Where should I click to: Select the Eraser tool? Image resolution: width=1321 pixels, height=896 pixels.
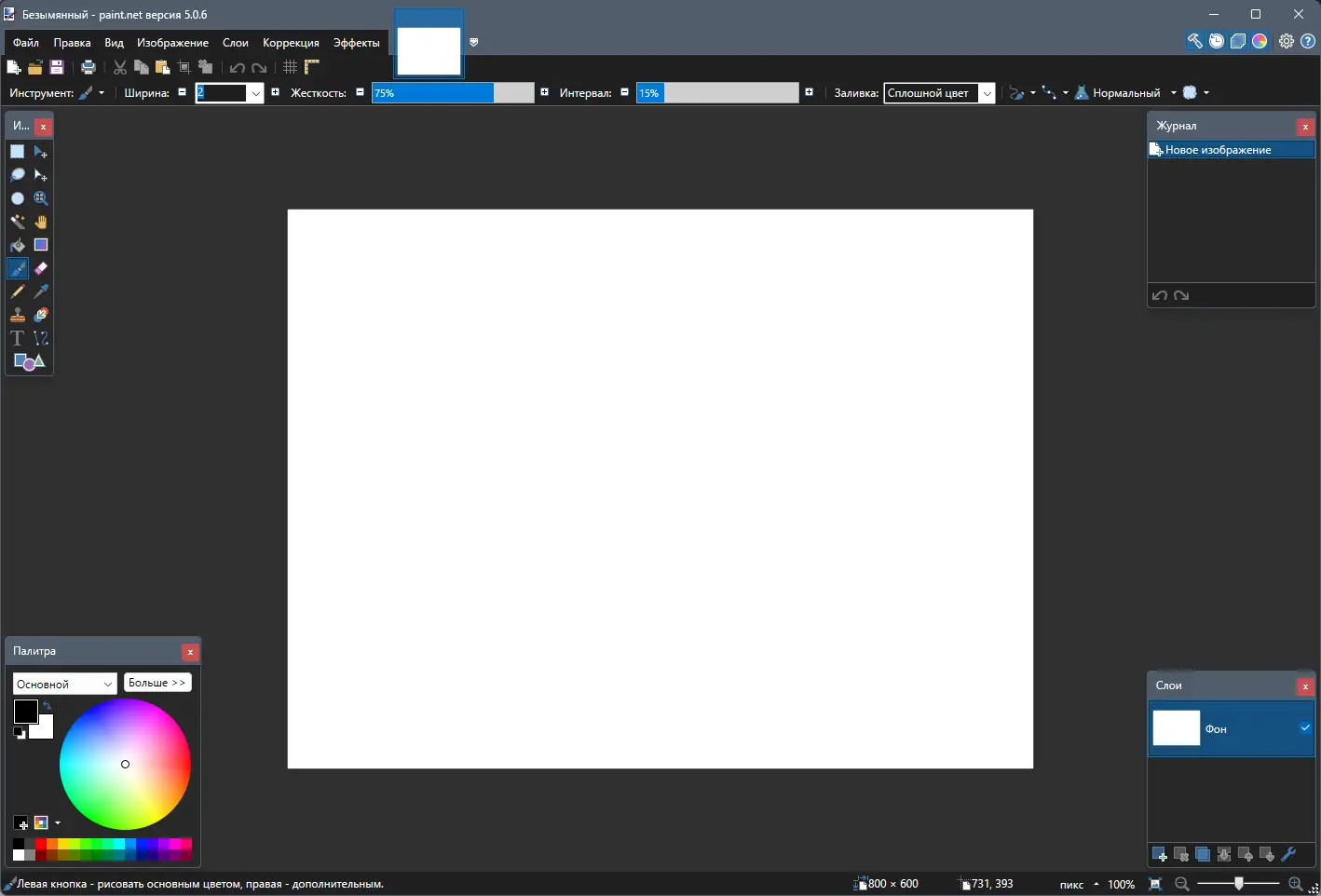click(41, 268)
